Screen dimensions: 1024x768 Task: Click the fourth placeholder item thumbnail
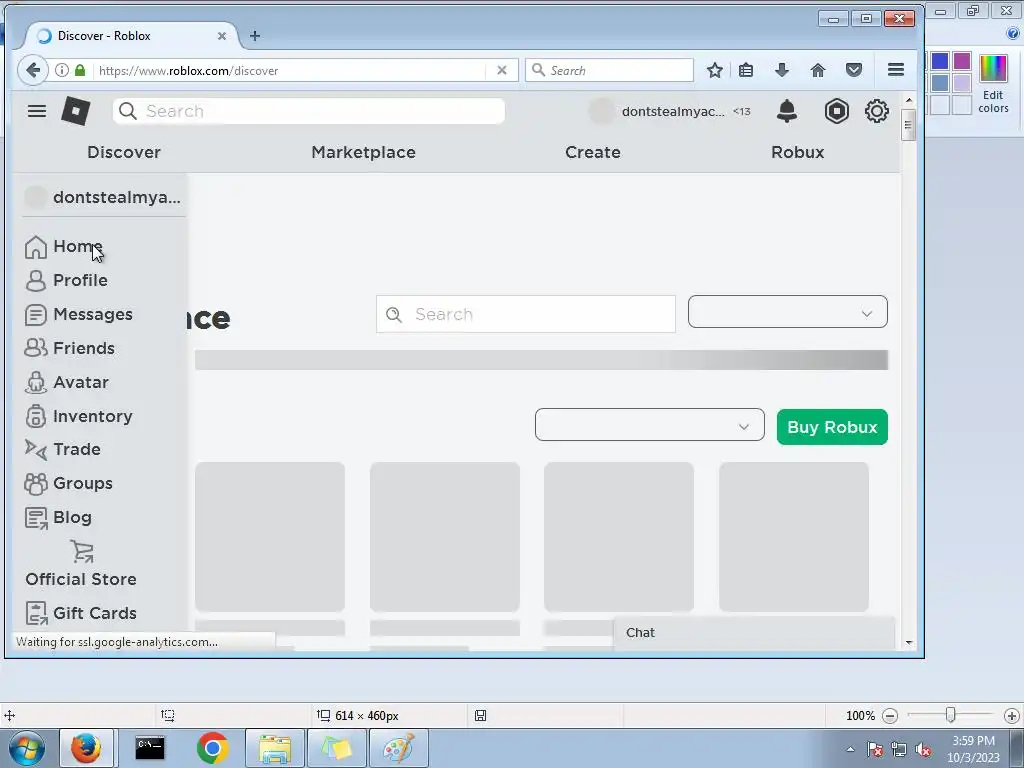794,537
